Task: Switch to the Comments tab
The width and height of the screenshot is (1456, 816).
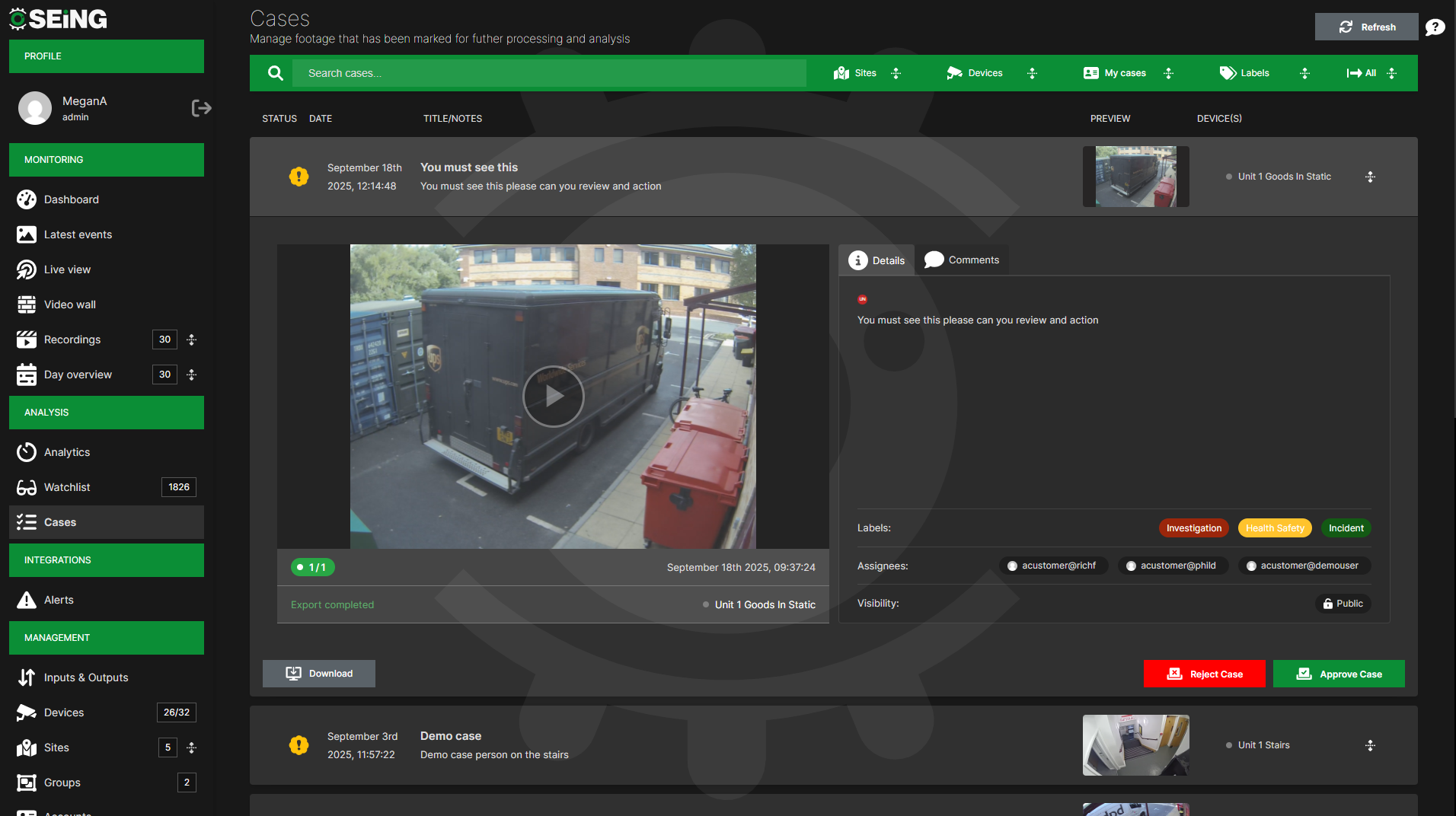Action: 962,260
